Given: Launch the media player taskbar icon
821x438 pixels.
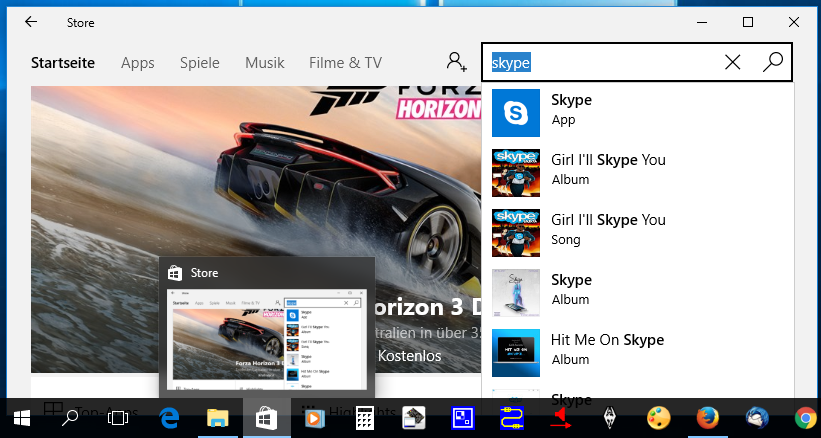Looking at the screenshot, I should coord(315,418).
